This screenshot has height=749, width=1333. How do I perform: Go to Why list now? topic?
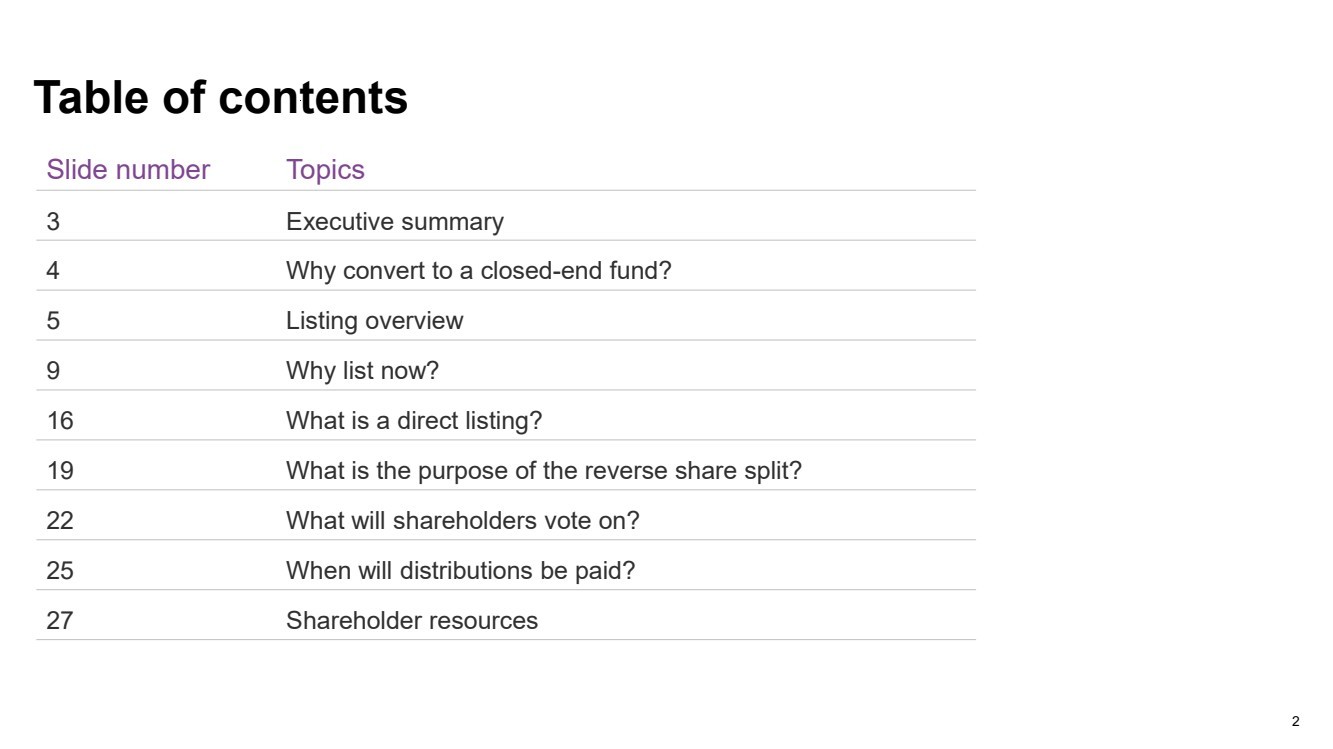click(362, 371)
